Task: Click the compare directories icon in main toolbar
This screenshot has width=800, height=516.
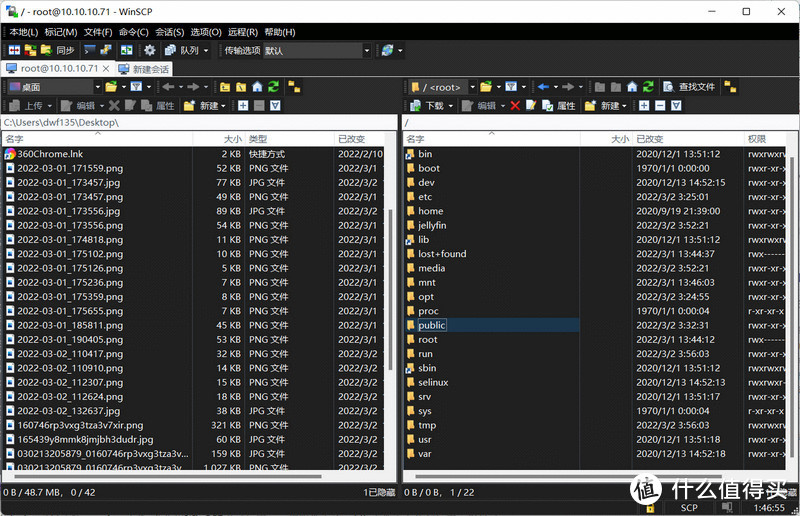Action: (x=14, y=50)
